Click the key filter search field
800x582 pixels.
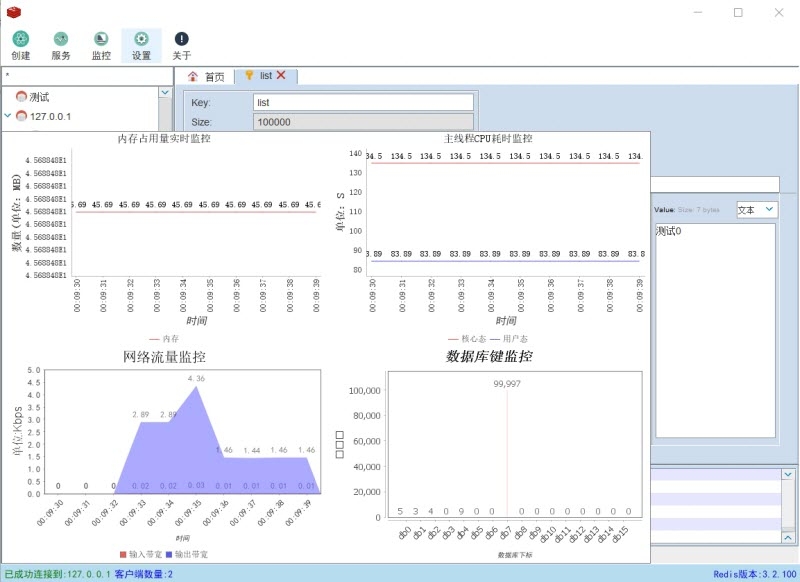tap(88, 75)
